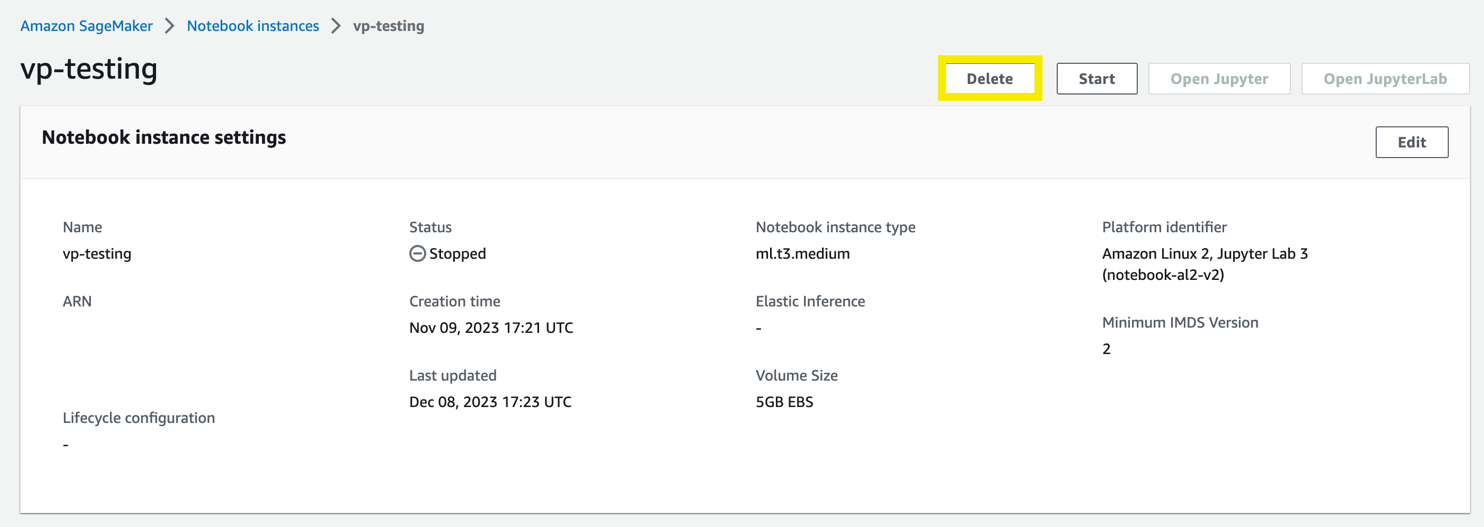Click the Stopped status icon
Screen dimensions: 1484x527
coord(417,254)
